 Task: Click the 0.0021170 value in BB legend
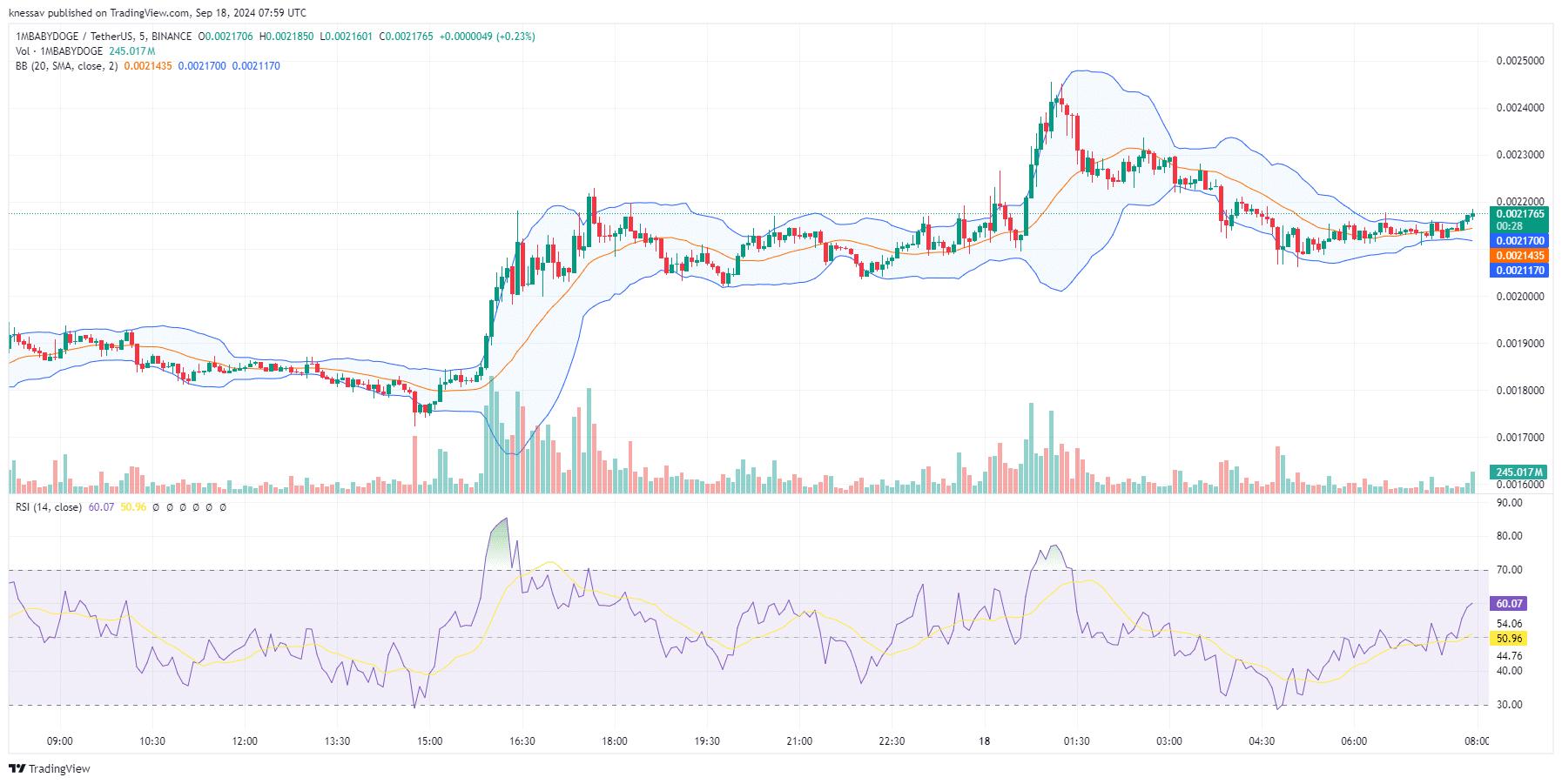pyautogui.click(x=256, y=66)
